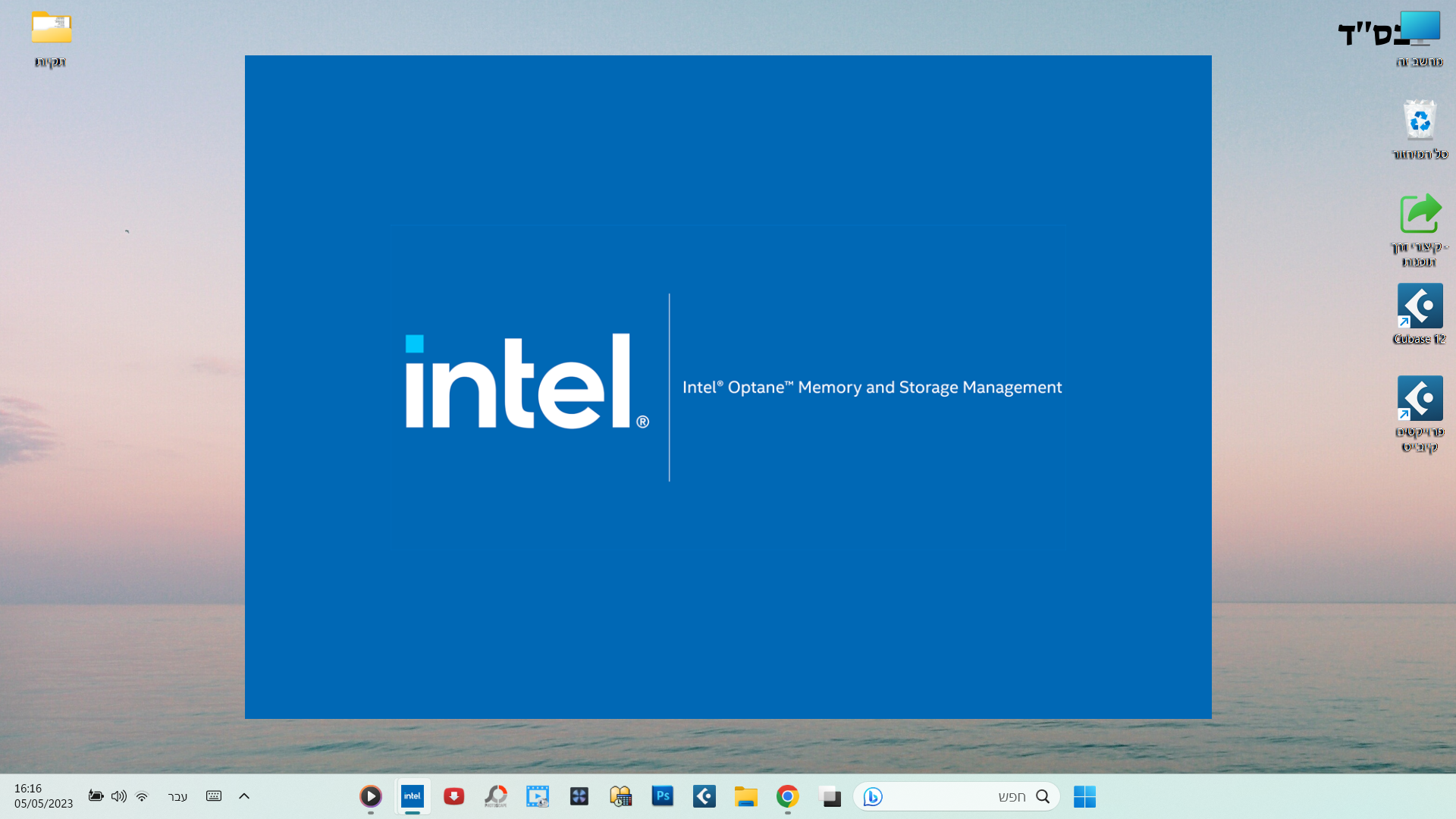Click the Intel logo on splash screen

click(x=527, y=381)
